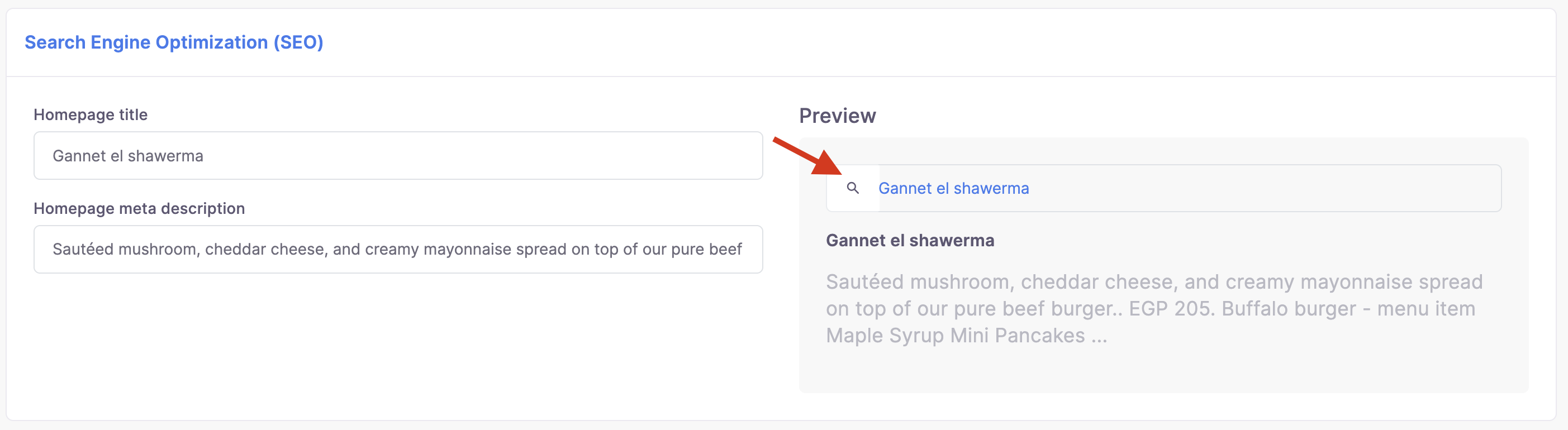Click the red arrow annotation
The width and height of the screenshot is (1568, 430).
pos(807,156)
